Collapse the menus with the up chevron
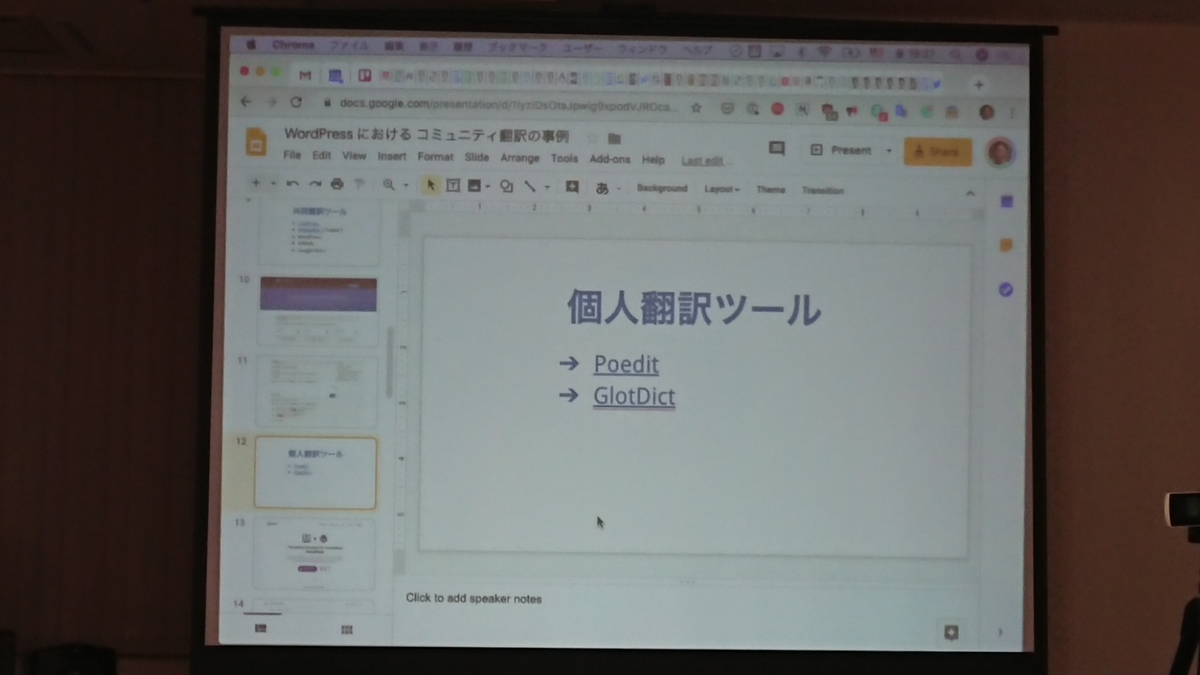1200x675 pixels. click(x=970, y=193)
